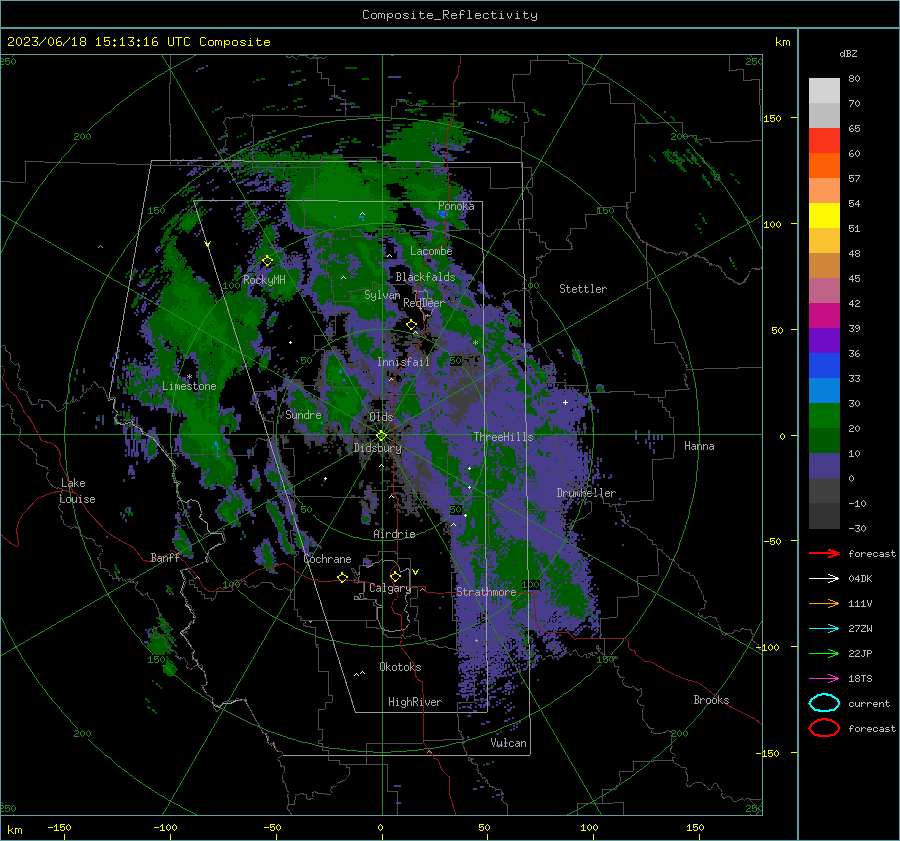Click the 57 value on dBZ scale
This screenshot has width=900, height=841.
(x=854, y=178)
